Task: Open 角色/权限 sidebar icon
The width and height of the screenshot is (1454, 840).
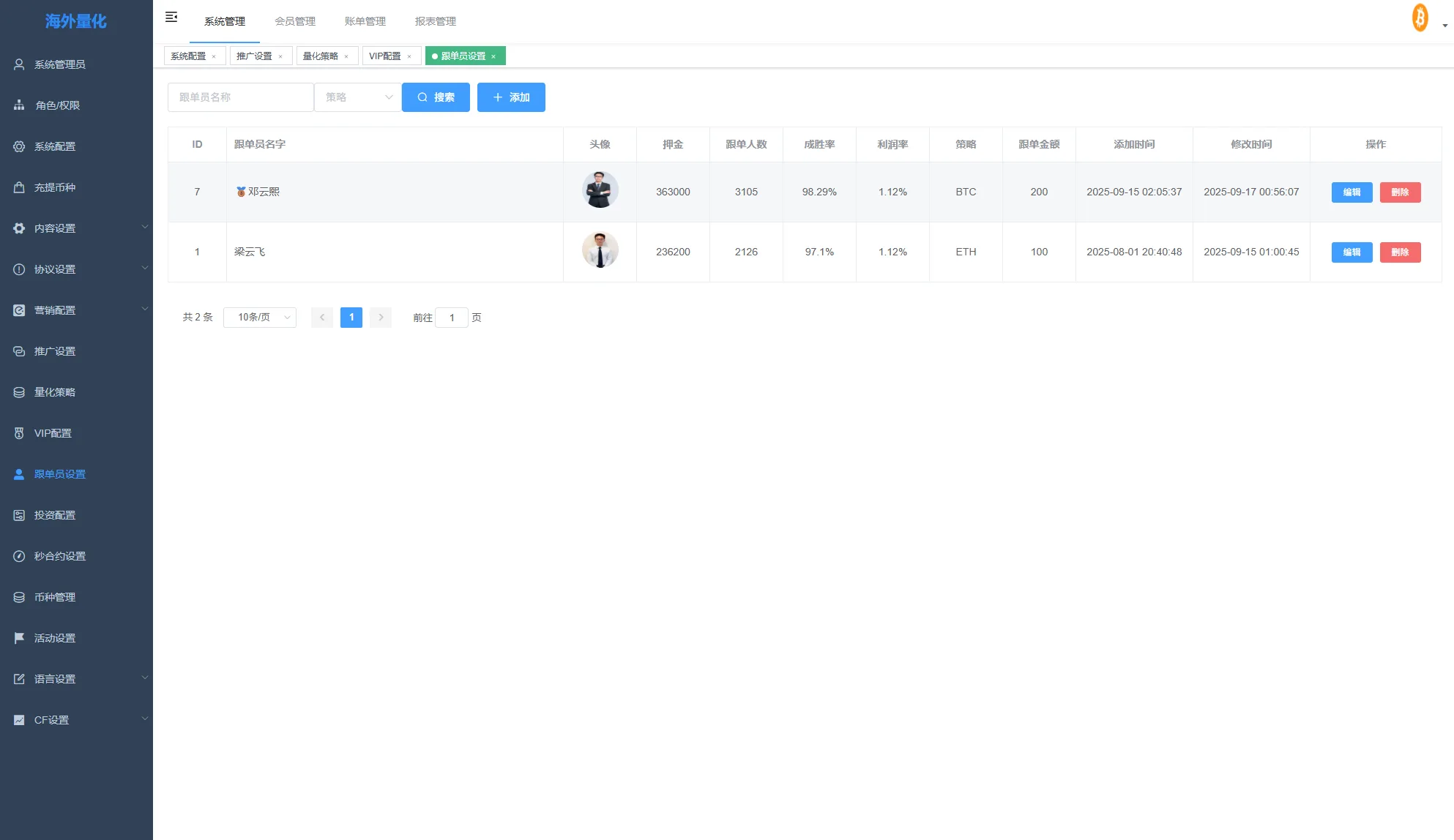Action: point(19,105)
